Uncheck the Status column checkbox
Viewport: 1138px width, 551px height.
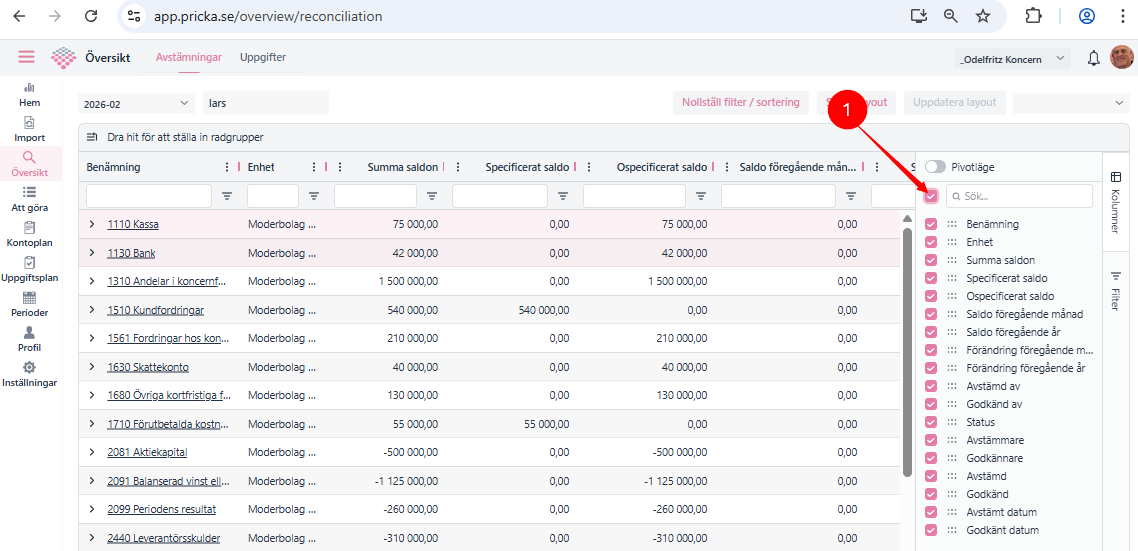click(x=931, y=422)
